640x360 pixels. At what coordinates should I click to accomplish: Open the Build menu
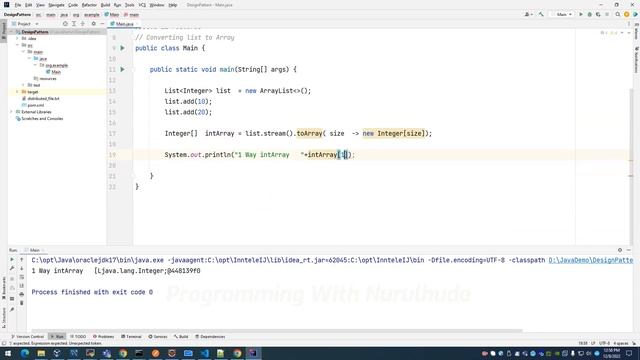click(105, 5)
